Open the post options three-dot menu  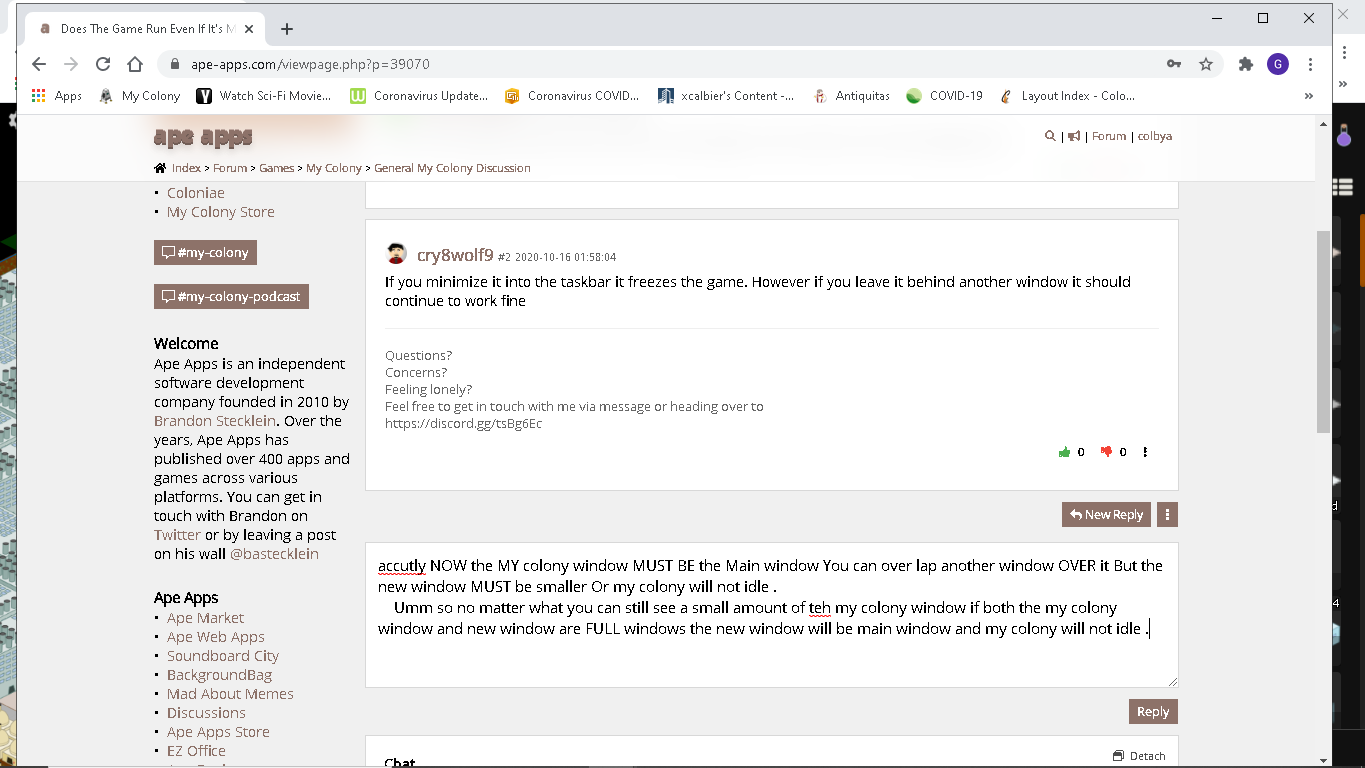coord(1145,452)
